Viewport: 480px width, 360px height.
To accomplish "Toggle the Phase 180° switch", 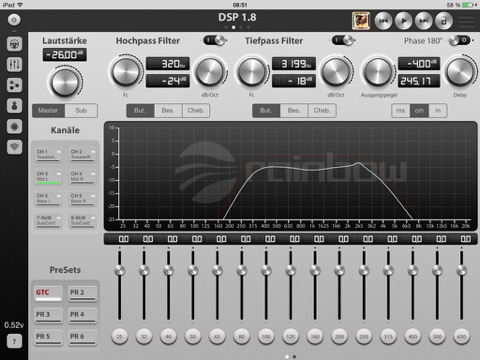I will (460, 40).
